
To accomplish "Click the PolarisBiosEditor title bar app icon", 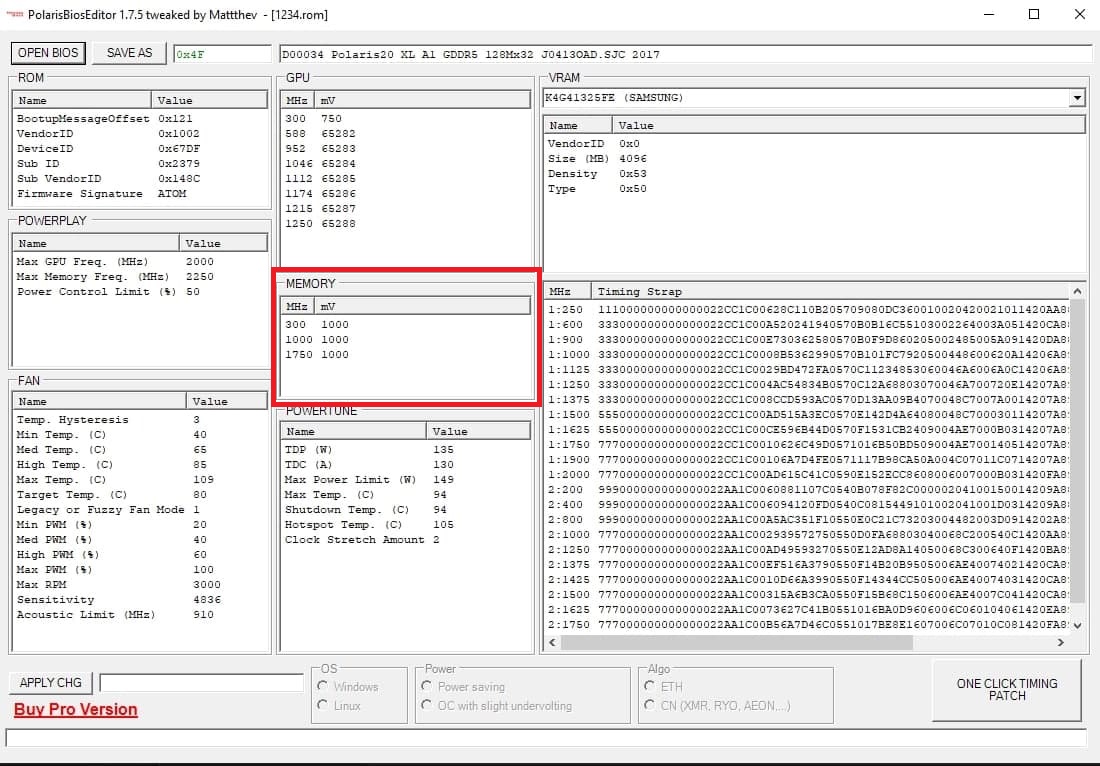I will (x=14, y=14).
